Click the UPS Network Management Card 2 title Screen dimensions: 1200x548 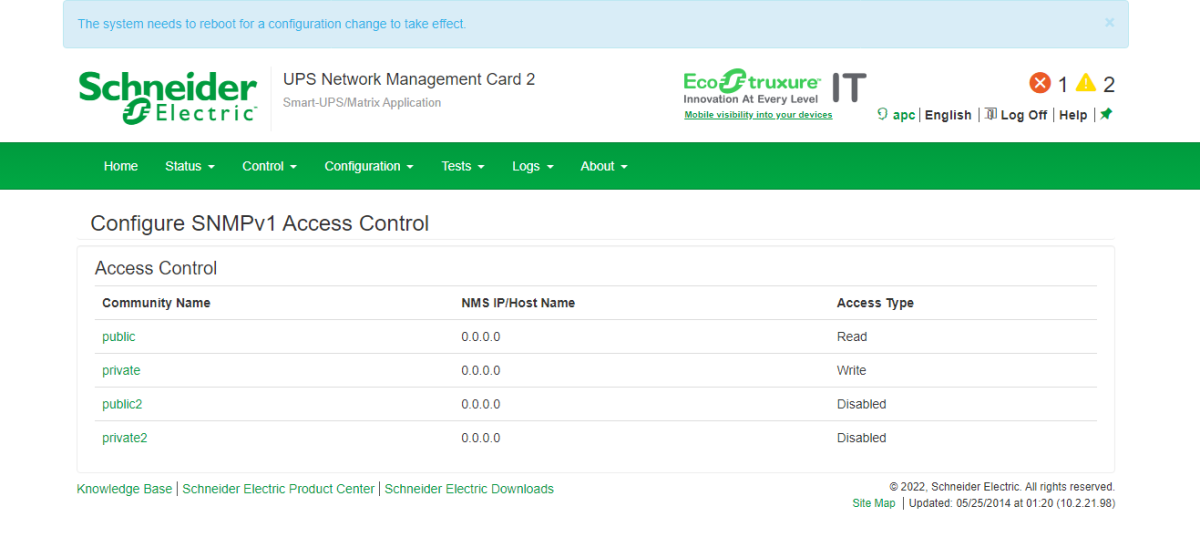[x=409, y=79]
